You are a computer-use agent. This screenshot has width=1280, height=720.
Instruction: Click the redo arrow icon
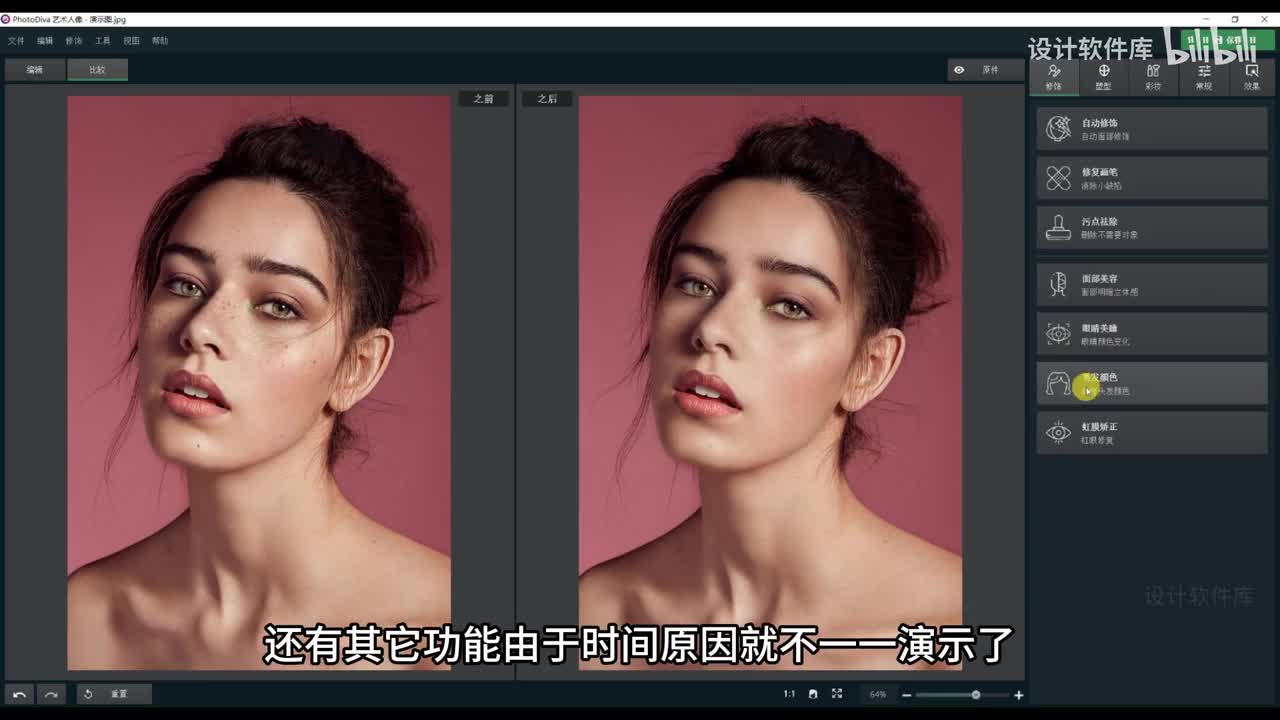click(51, 694)
